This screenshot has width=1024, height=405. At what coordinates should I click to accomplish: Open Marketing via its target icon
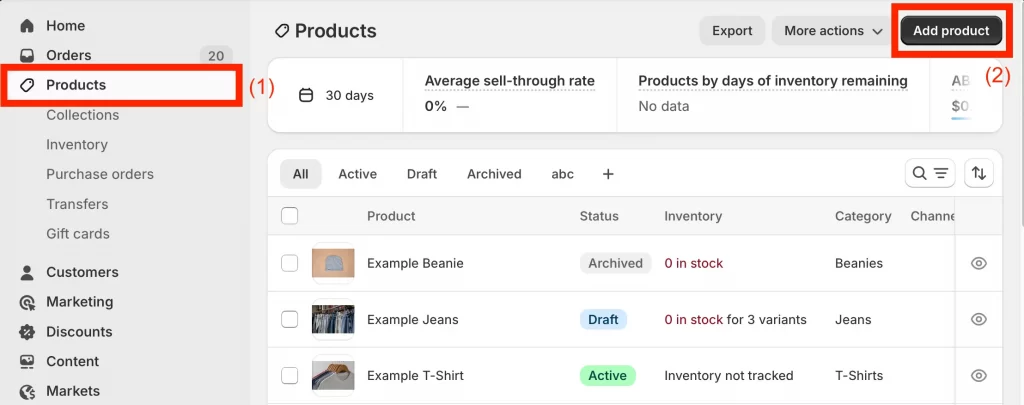point(27,302)
